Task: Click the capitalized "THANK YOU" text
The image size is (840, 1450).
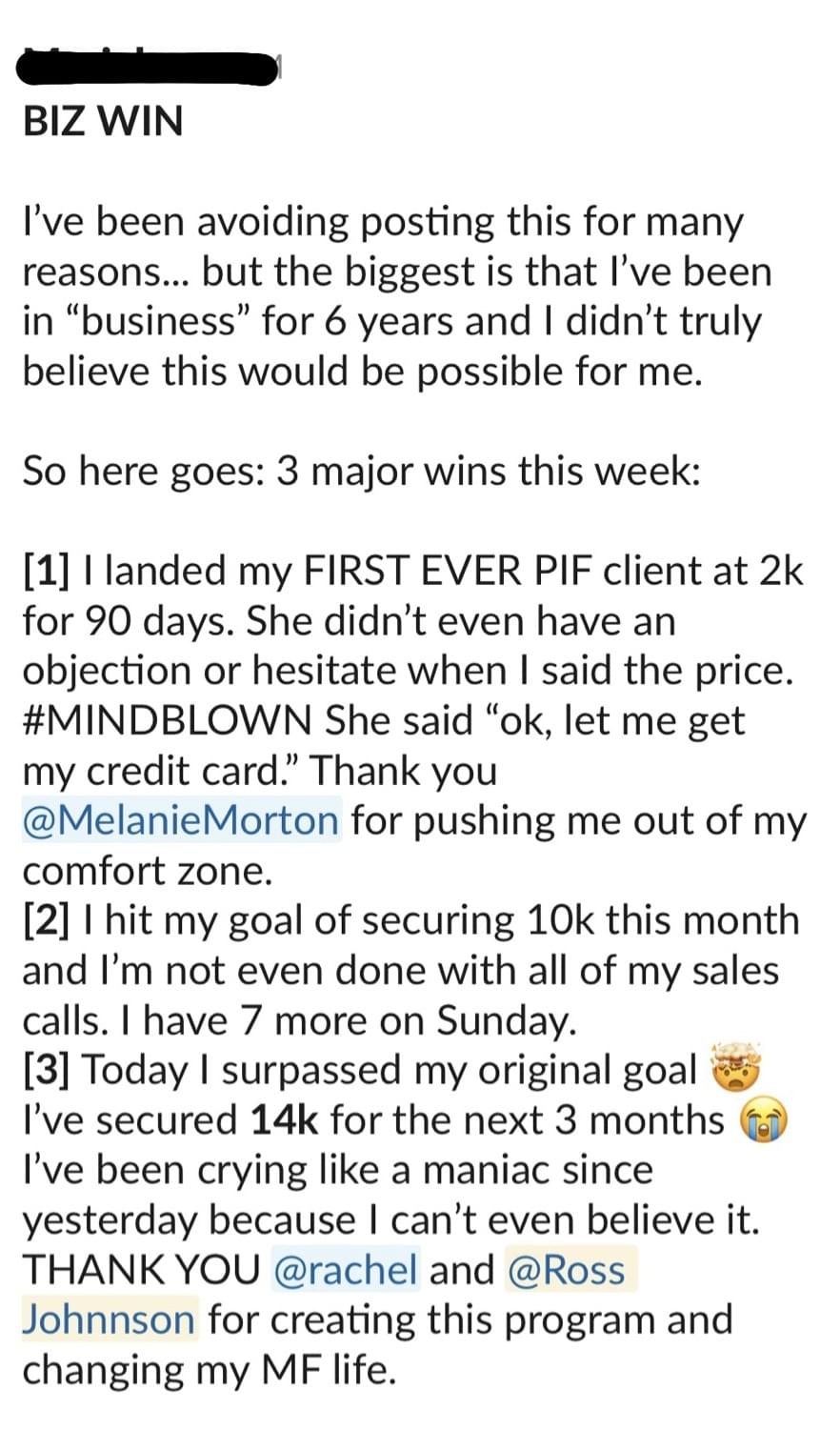Action: coord(141,1270)
